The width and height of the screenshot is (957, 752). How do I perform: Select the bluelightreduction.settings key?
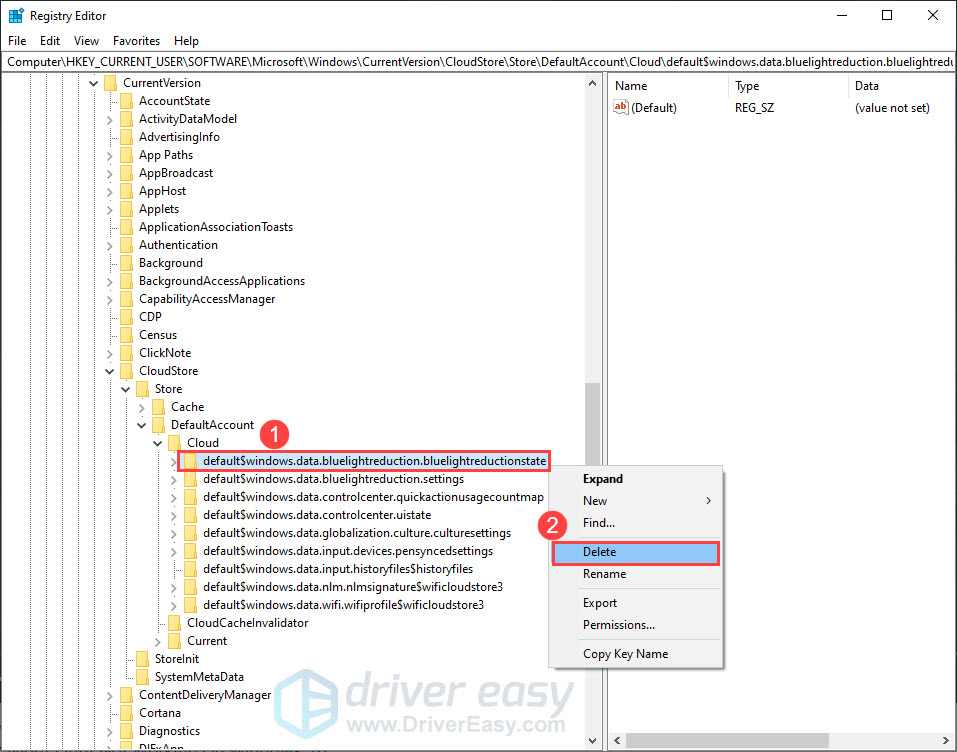pyautogui.click(x=333, y=479)
